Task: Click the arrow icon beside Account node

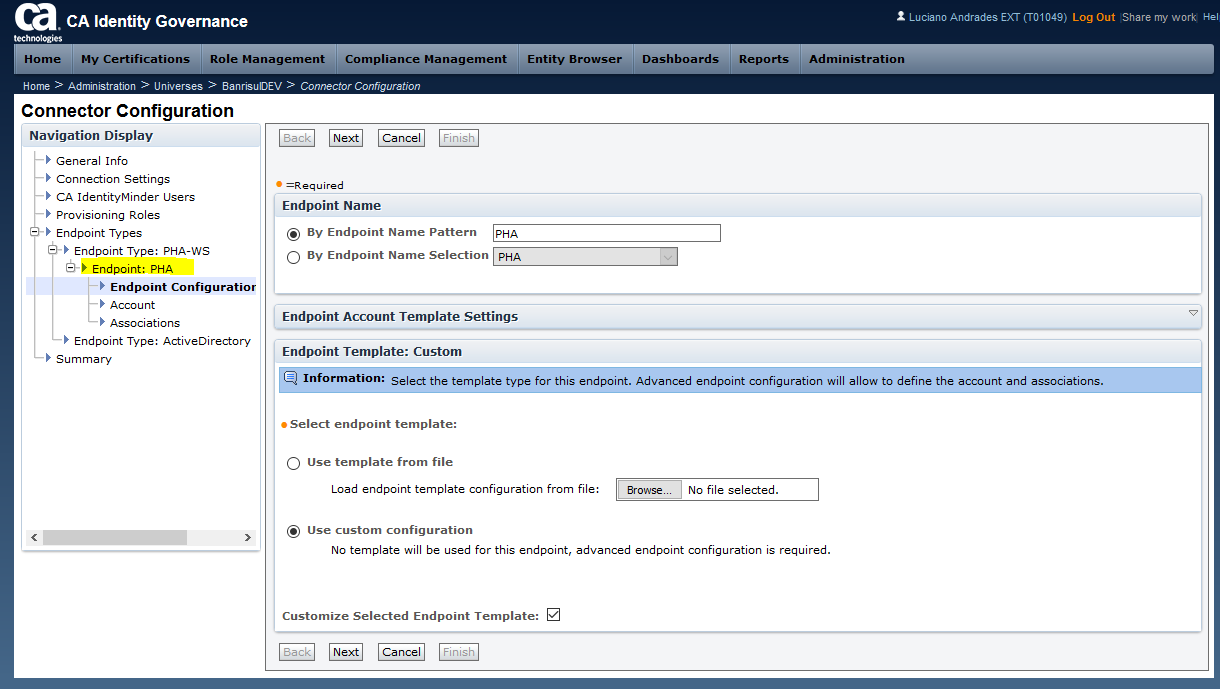Action: click(102, 304)
